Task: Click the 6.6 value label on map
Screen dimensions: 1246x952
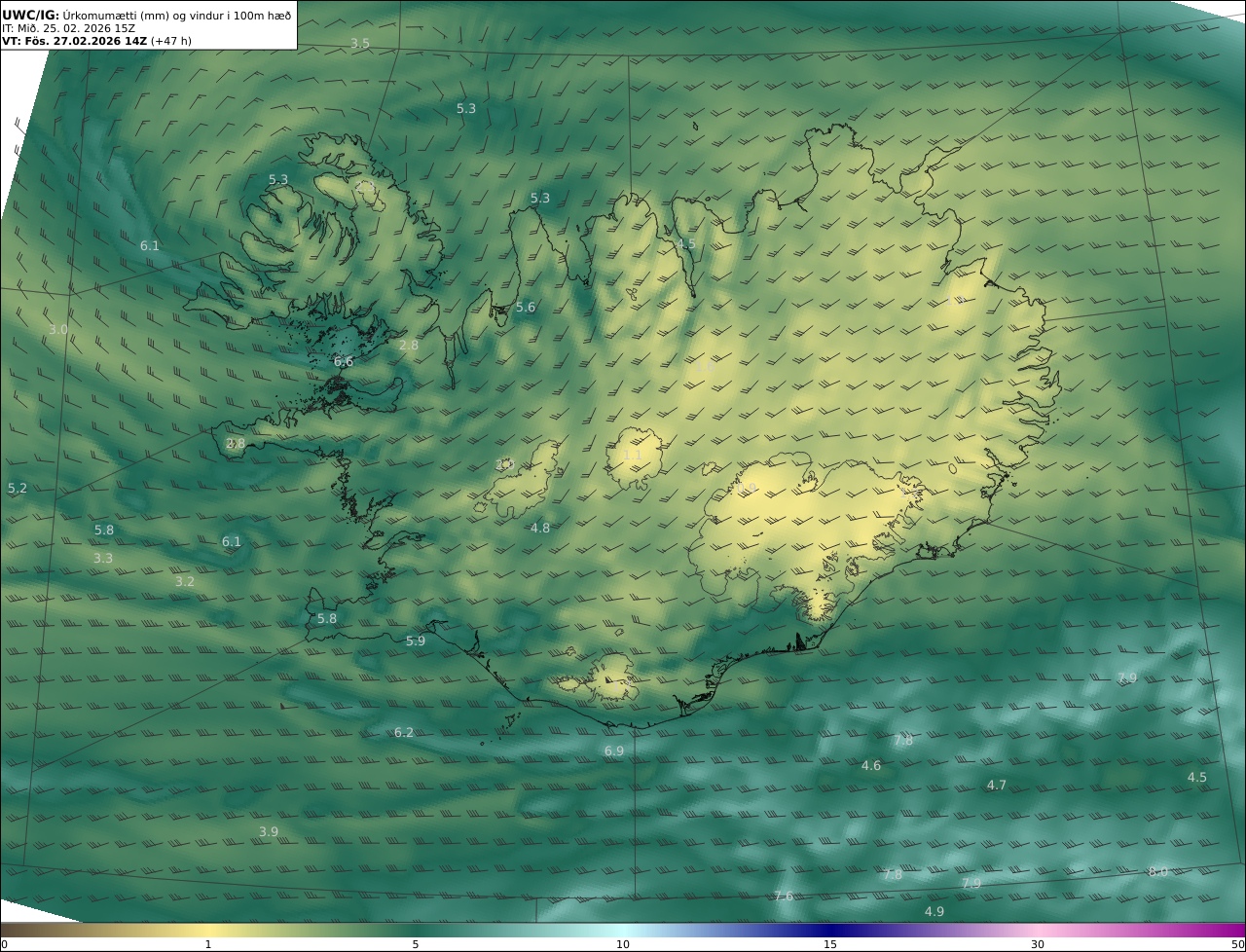Action: pyautogui.click(x=344, y=361)
